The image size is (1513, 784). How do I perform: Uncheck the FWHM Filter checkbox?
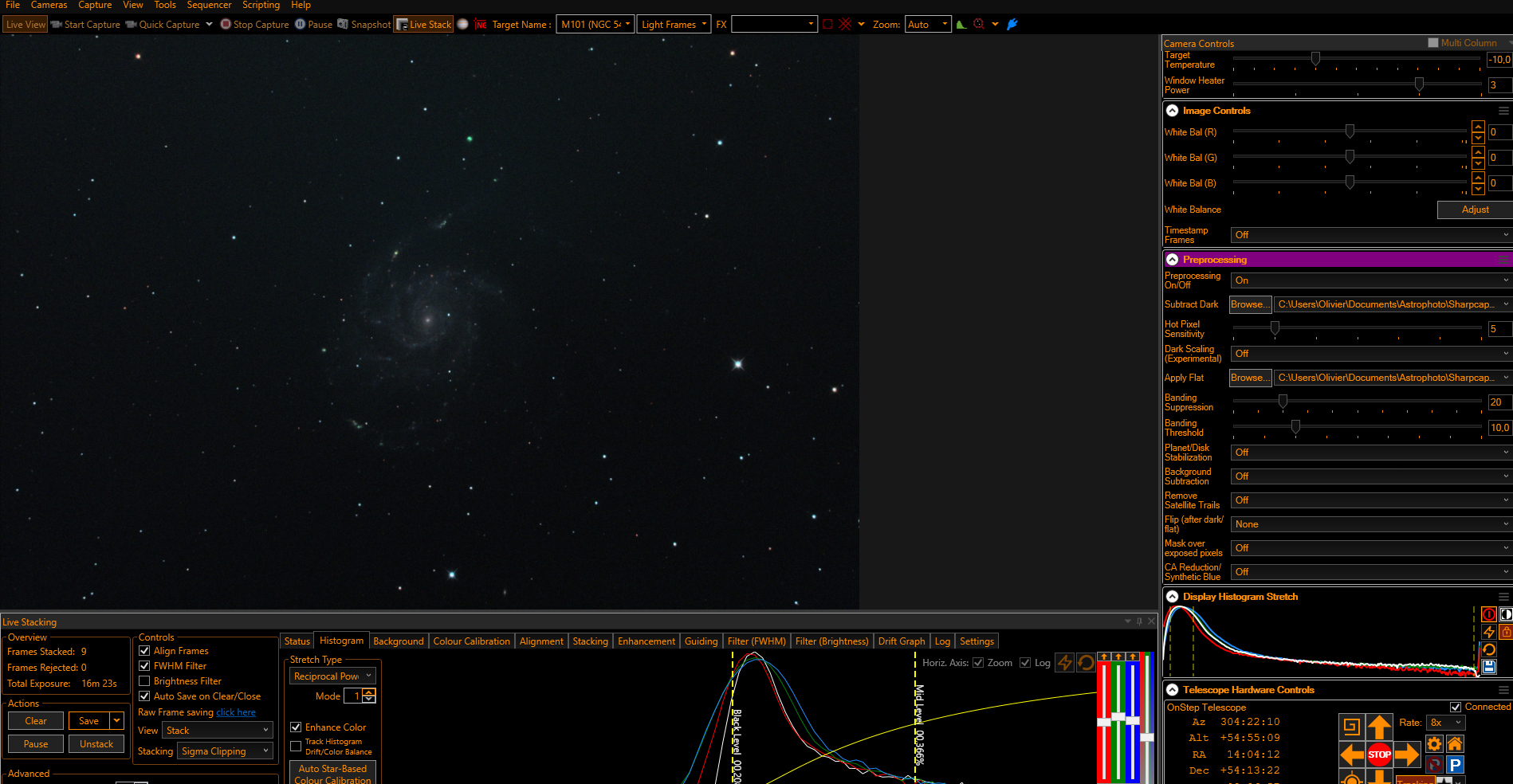tap(144, 666)
